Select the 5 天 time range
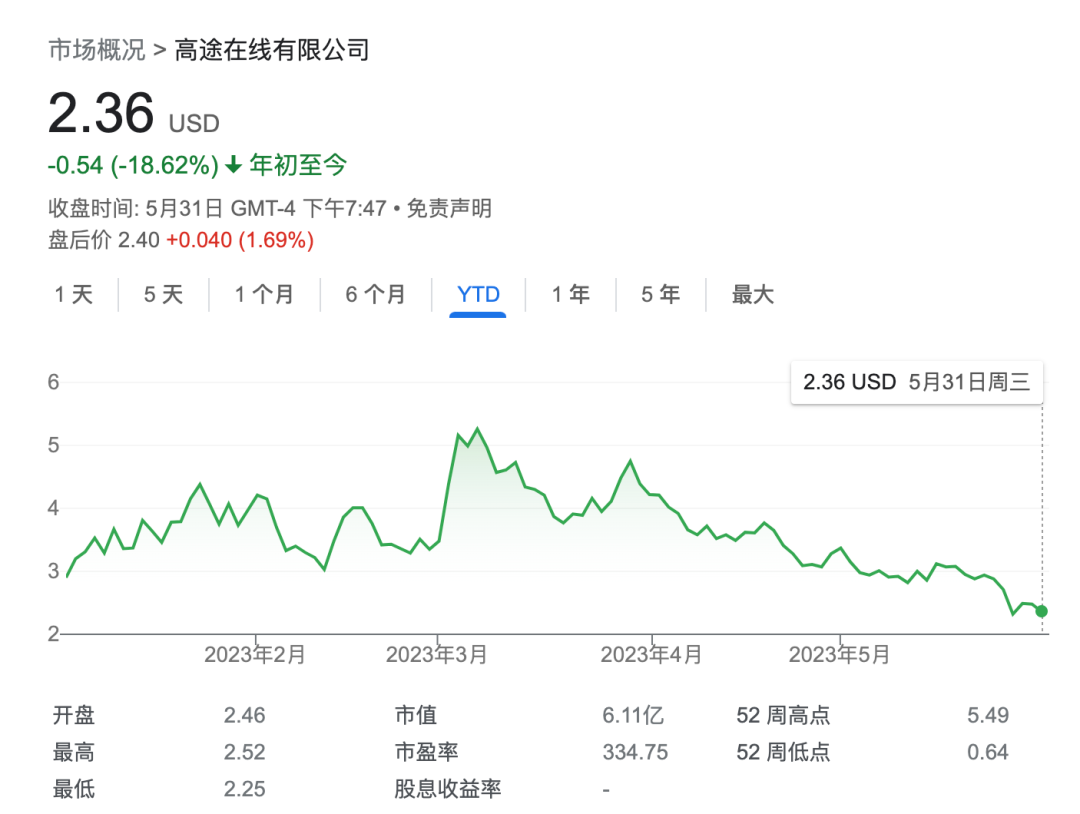 [x=163, y=295]
